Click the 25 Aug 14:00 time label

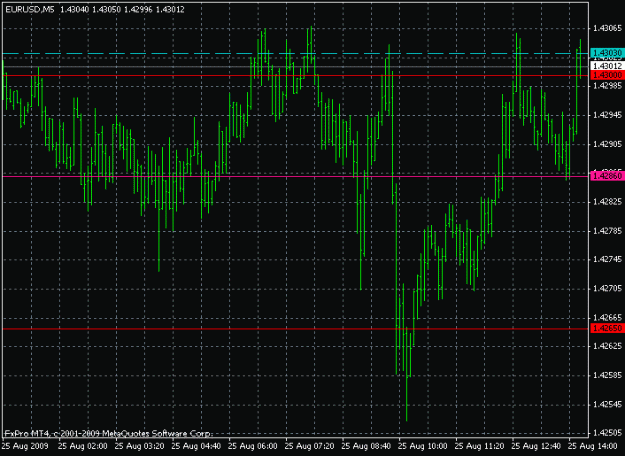(594, 446)
